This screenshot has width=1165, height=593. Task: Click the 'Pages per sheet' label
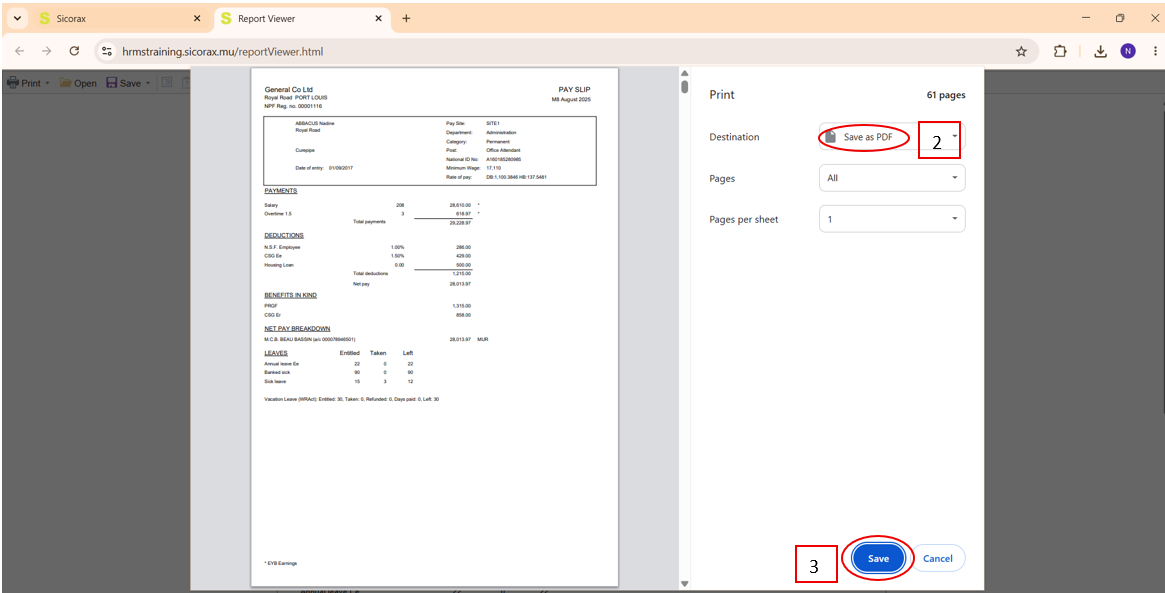click(x=744, y=219)
